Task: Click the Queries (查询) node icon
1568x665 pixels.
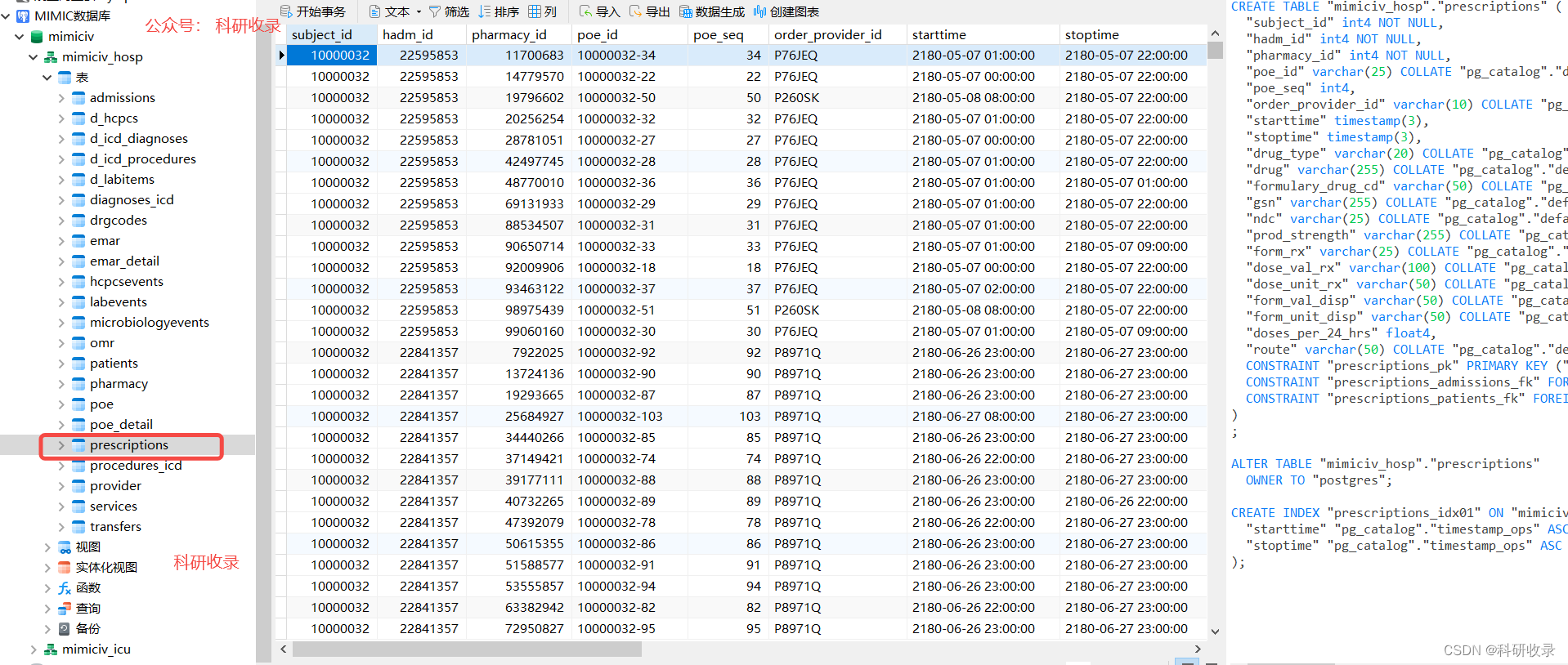Action: coord(65,609)
